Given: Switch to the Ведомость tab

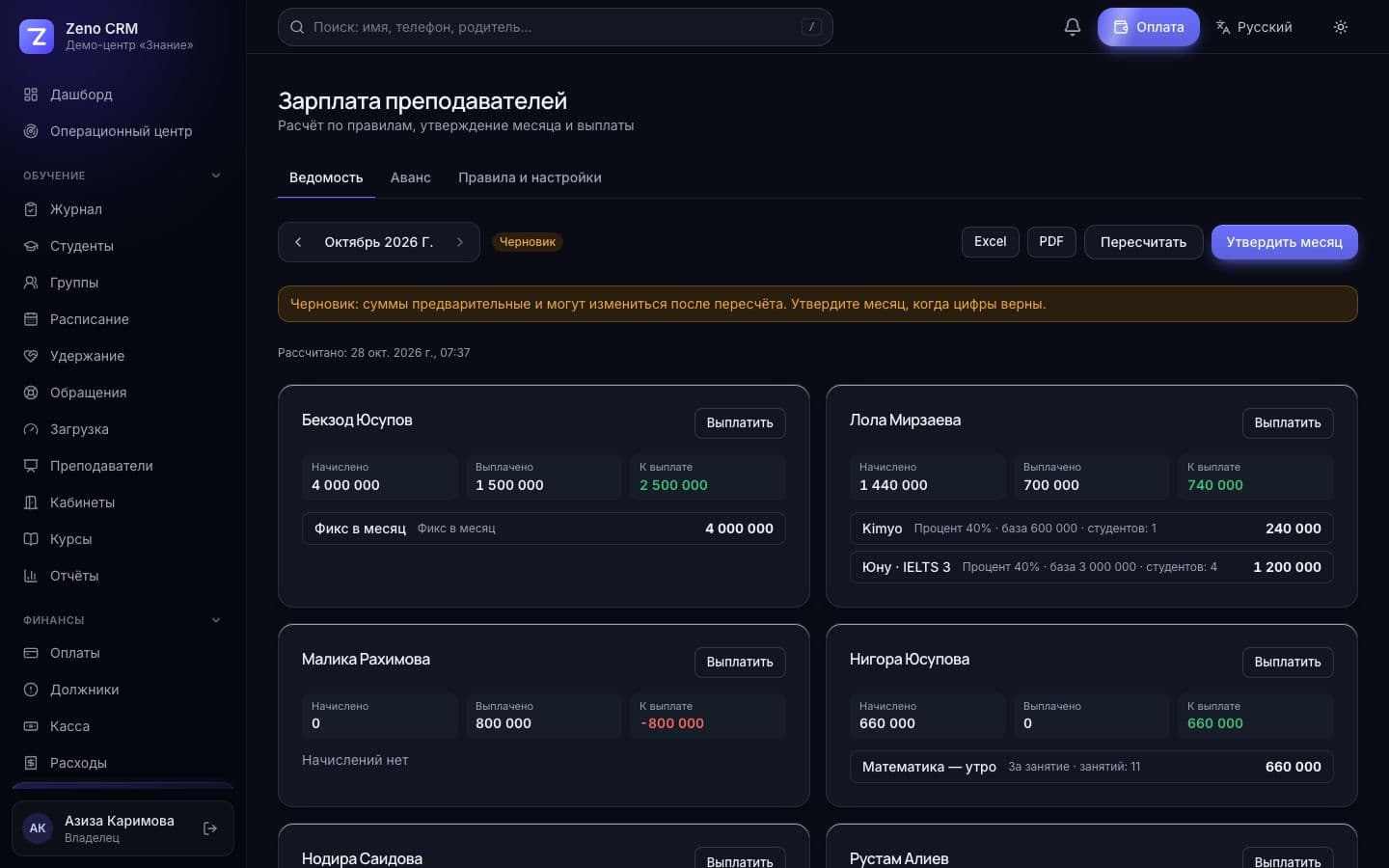Looking at the screenshot, I should [326, 177].
